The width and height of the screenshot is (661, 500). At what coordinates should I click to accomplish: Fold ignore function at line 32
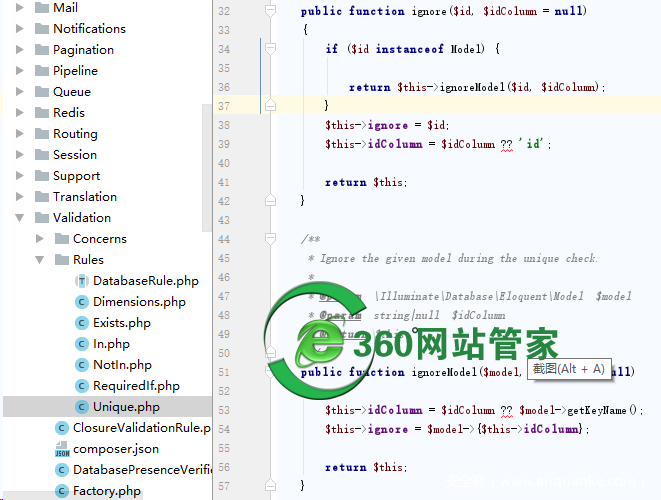coord(270,11)
